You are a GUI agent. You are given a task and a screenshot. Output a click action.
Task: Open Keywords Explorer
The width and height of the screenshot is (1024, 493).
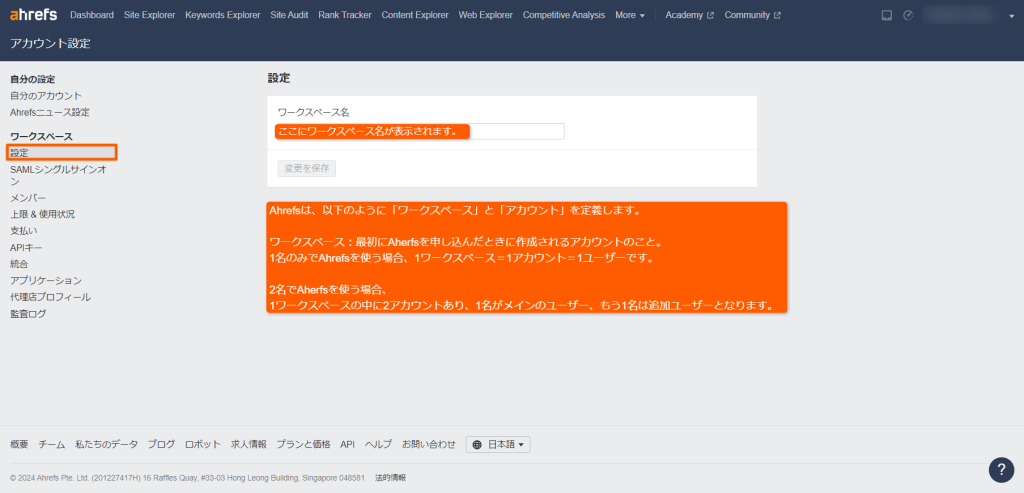coord(223,15)
